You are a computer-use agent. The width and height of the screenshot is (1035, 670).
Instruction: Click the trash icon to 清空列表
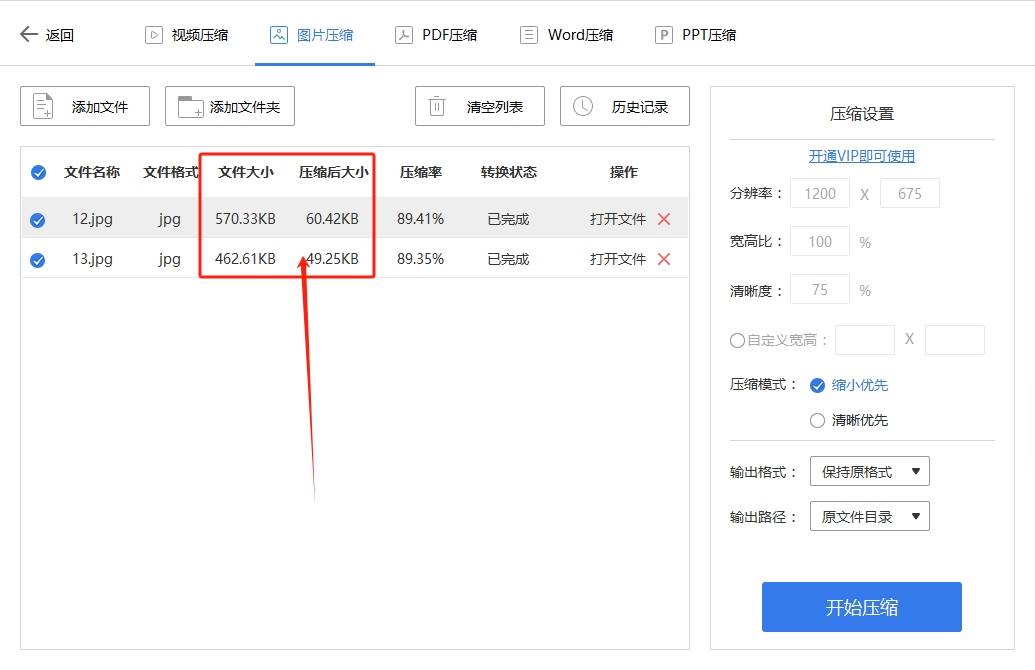click(436, 106)
